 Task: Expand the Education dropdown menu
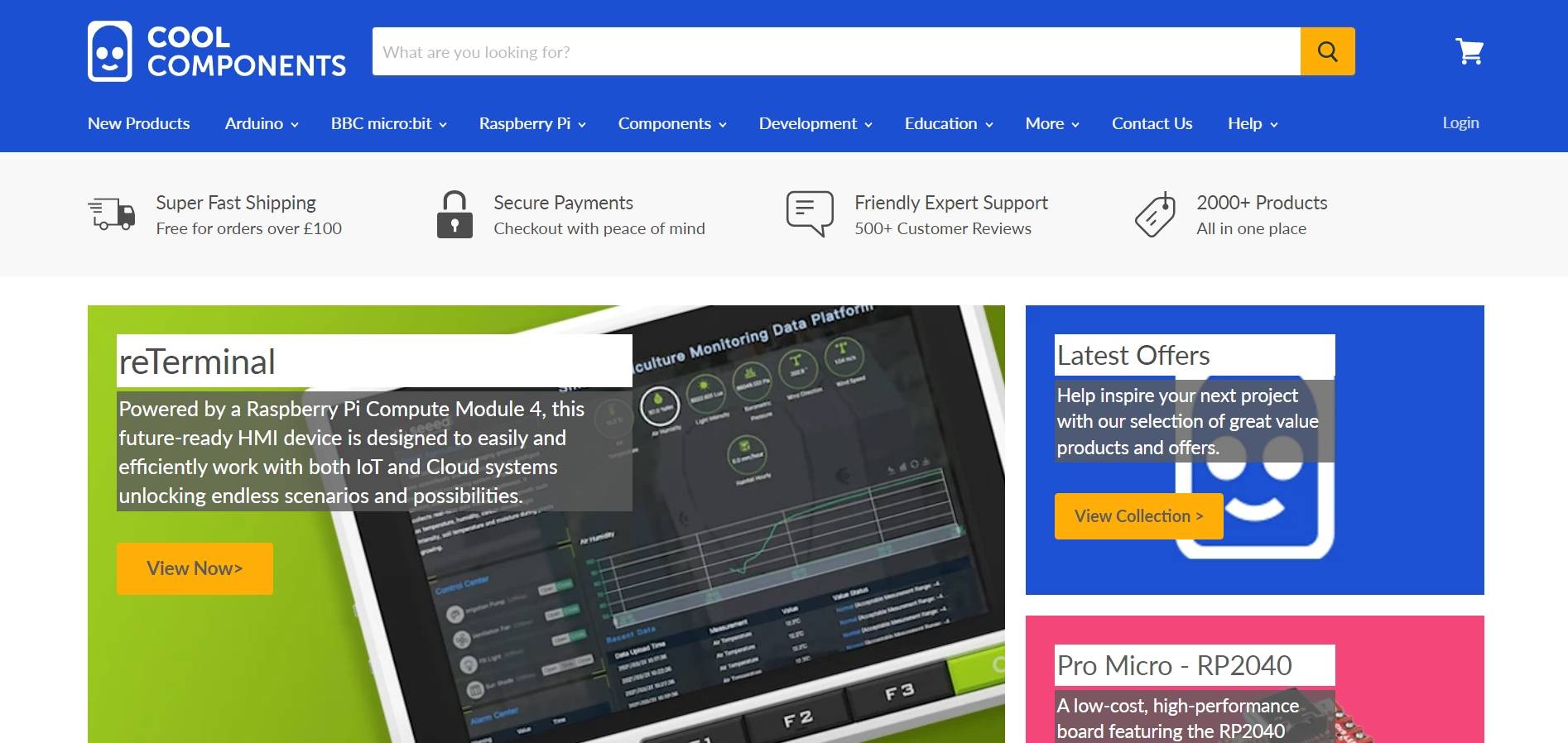click(x=949, y=123)
